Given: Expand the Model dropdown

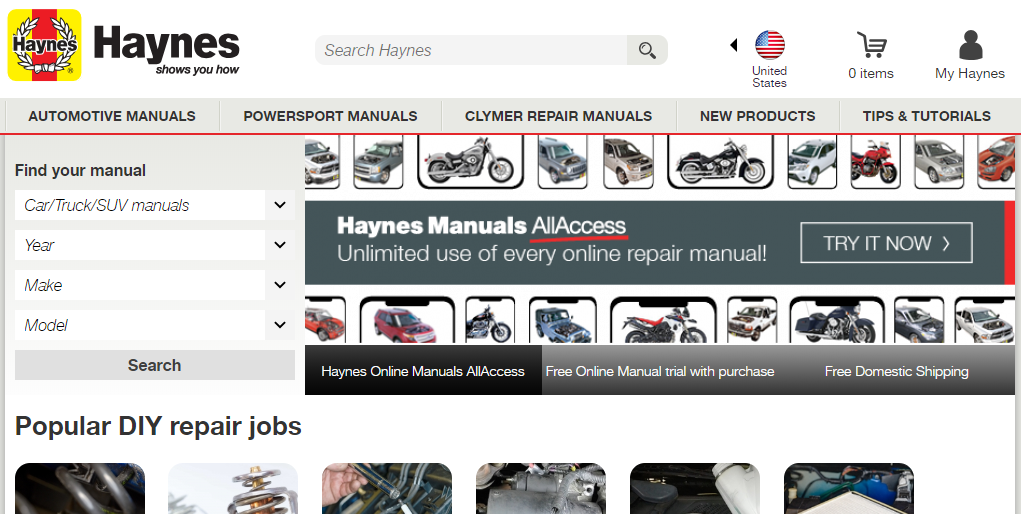Looking at the screenshot, I should pos(155,325).
